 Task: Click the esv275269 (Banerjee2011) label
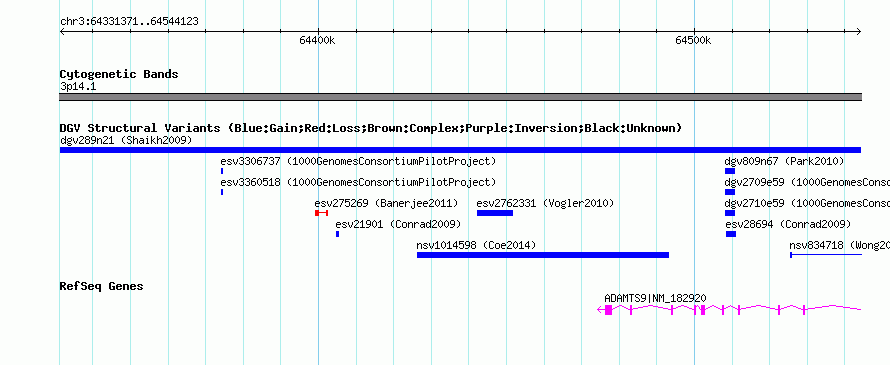(x=386, y=203)
